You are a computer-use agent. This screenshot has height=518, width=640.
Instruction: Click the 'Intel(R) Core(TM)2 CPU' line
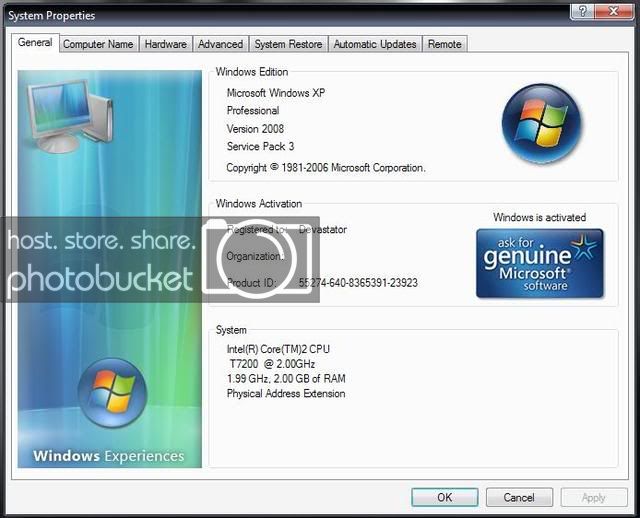tap(278, 349)
